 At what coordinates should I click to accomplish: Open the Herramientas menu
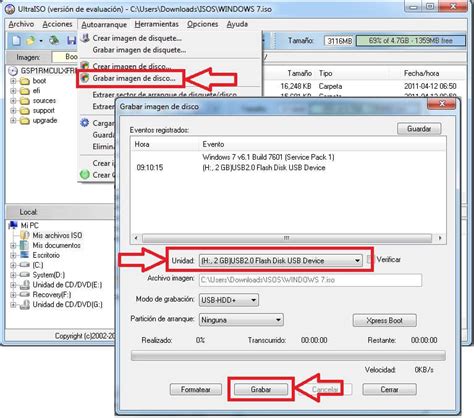coord(156,24)
